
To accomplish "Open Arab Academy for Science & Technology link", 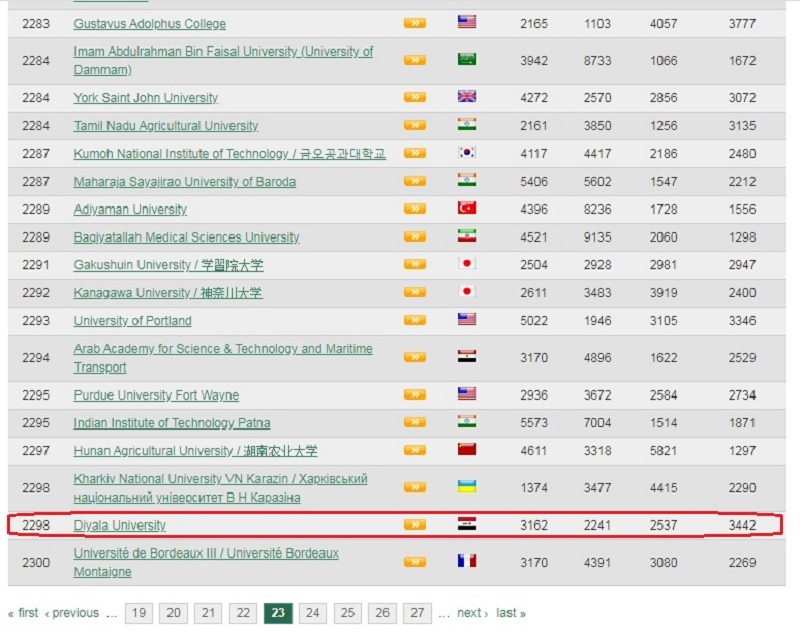I will [223, 358].
